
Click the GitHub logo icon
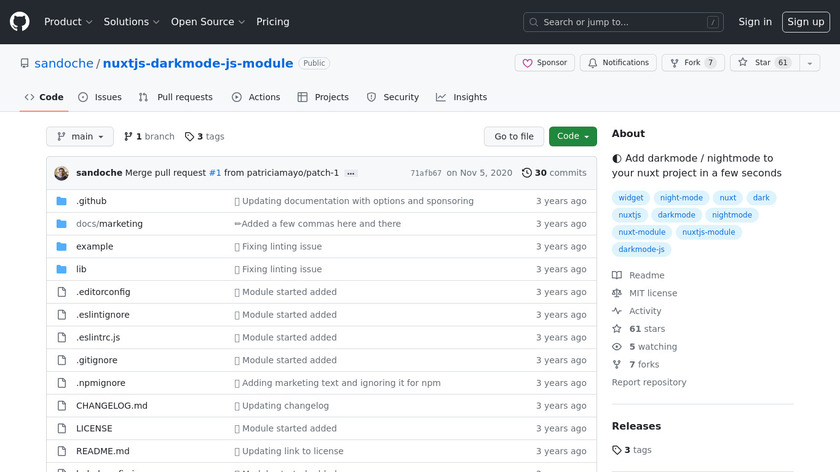pos(20,21)
